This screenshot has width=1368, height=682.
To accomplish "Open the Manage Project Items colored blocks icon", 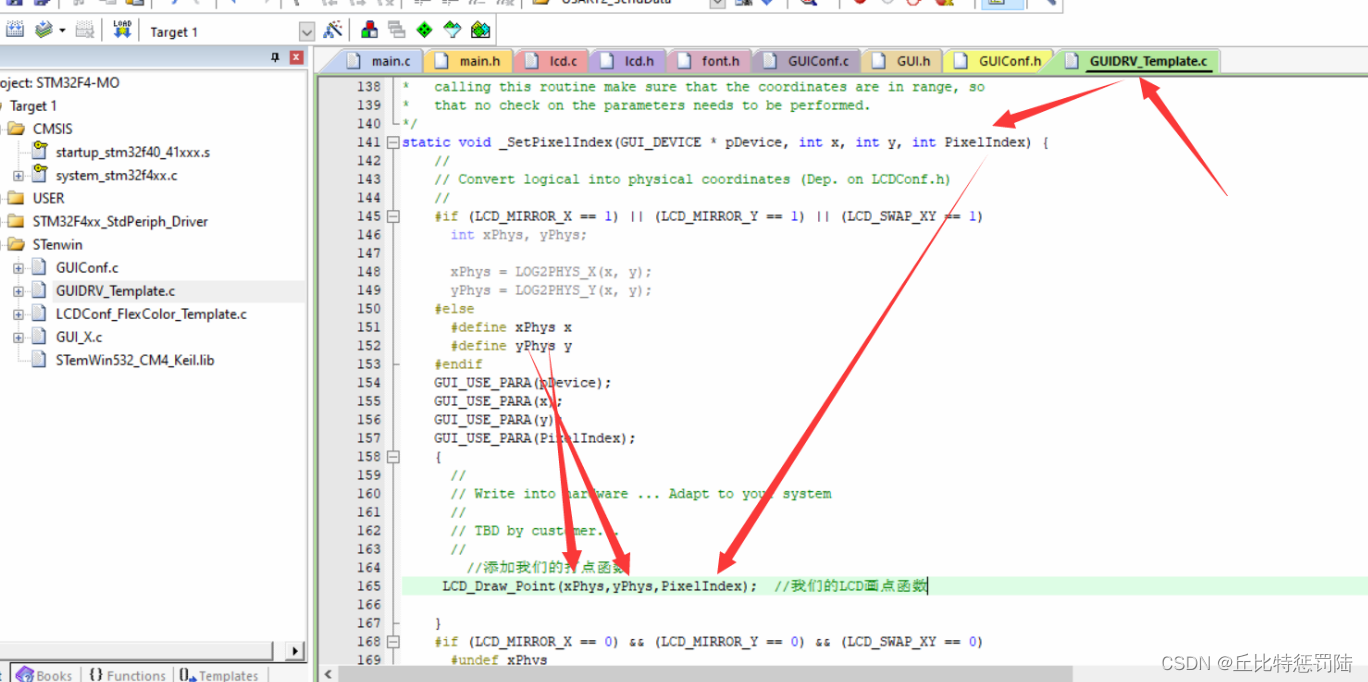I will (369, 30).
